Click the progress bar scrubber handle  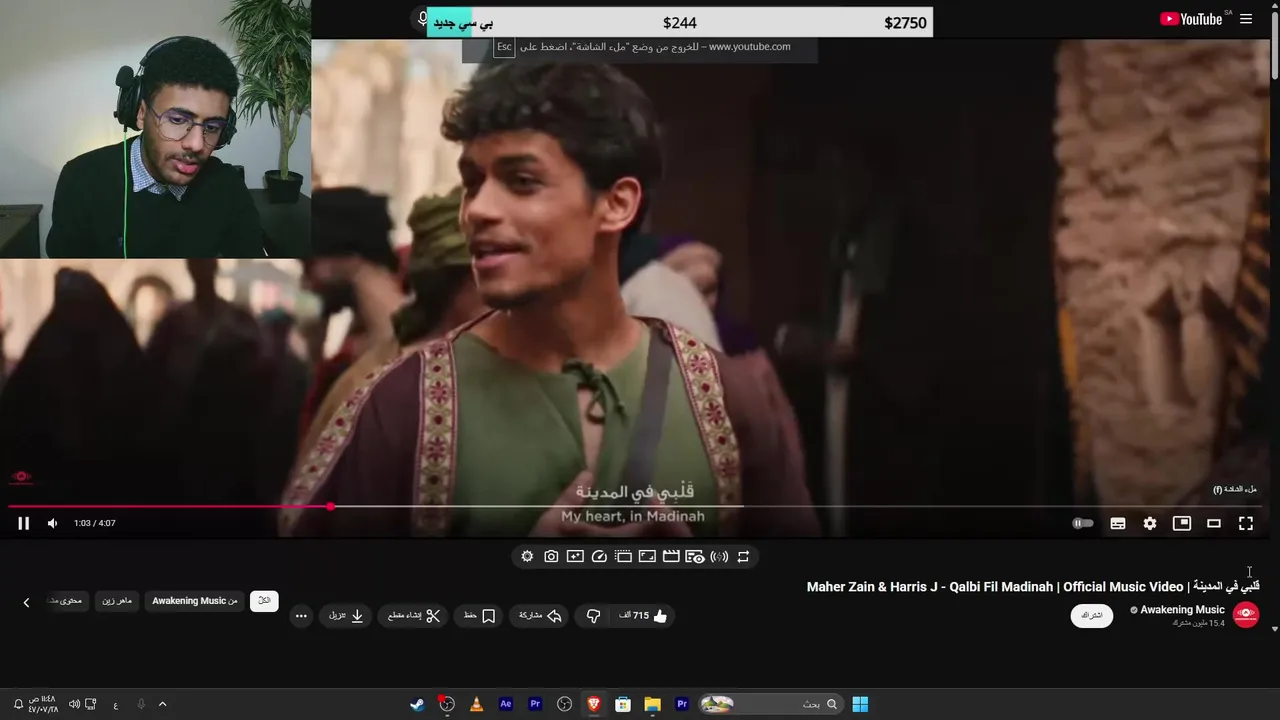330,506
